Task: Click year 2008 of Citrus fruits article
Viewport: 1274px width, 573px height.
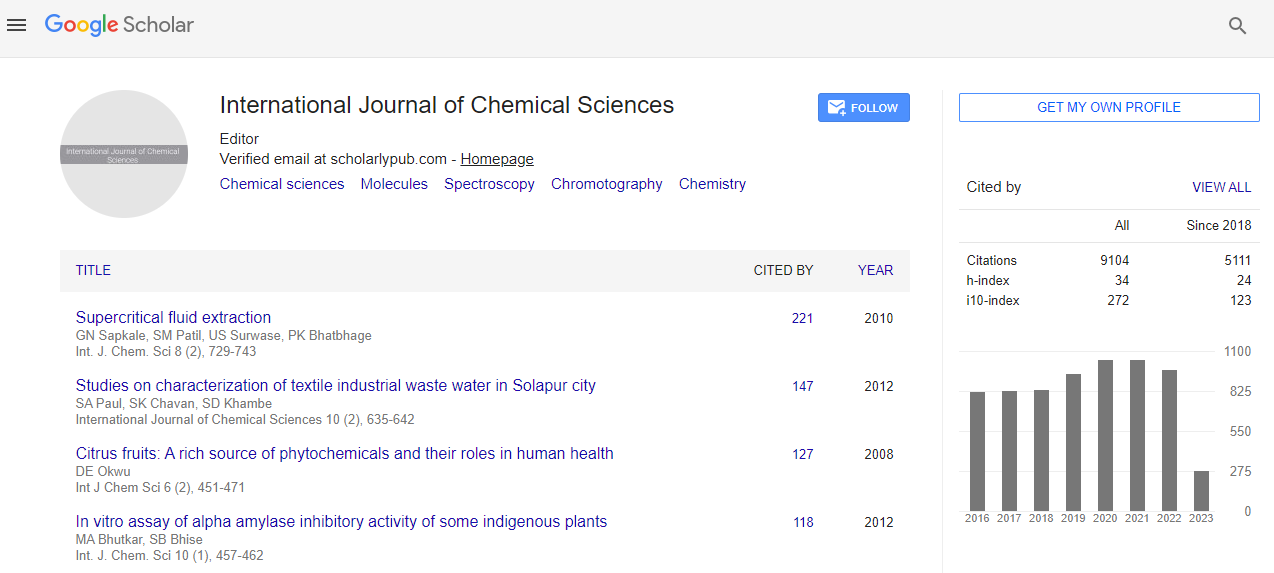Action: tap(879, 455)
